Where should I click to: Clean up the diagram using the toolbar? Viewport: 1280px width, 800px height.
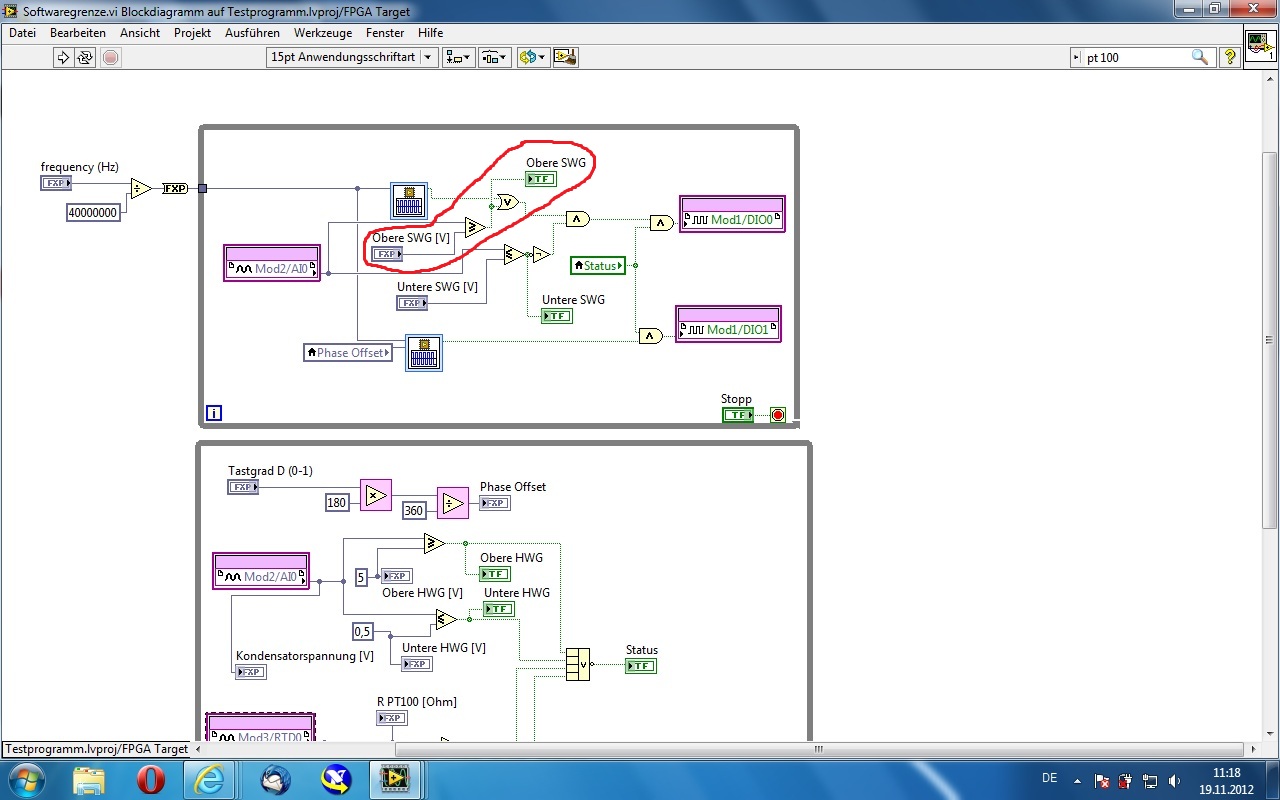point(566,57)
